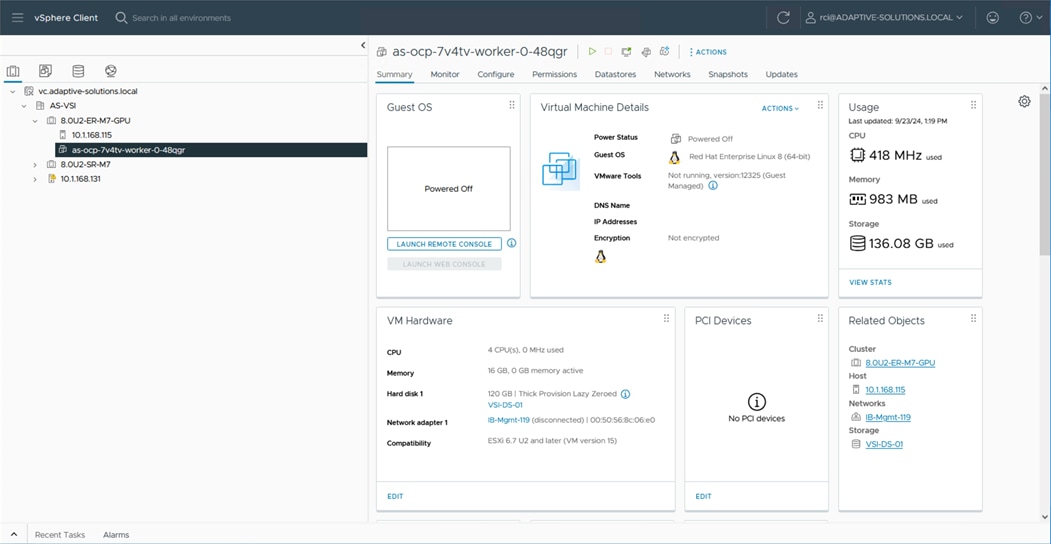Click EDIT in PCI Devices card
The height and width of the screenshot is (544, 1051).
703,496
